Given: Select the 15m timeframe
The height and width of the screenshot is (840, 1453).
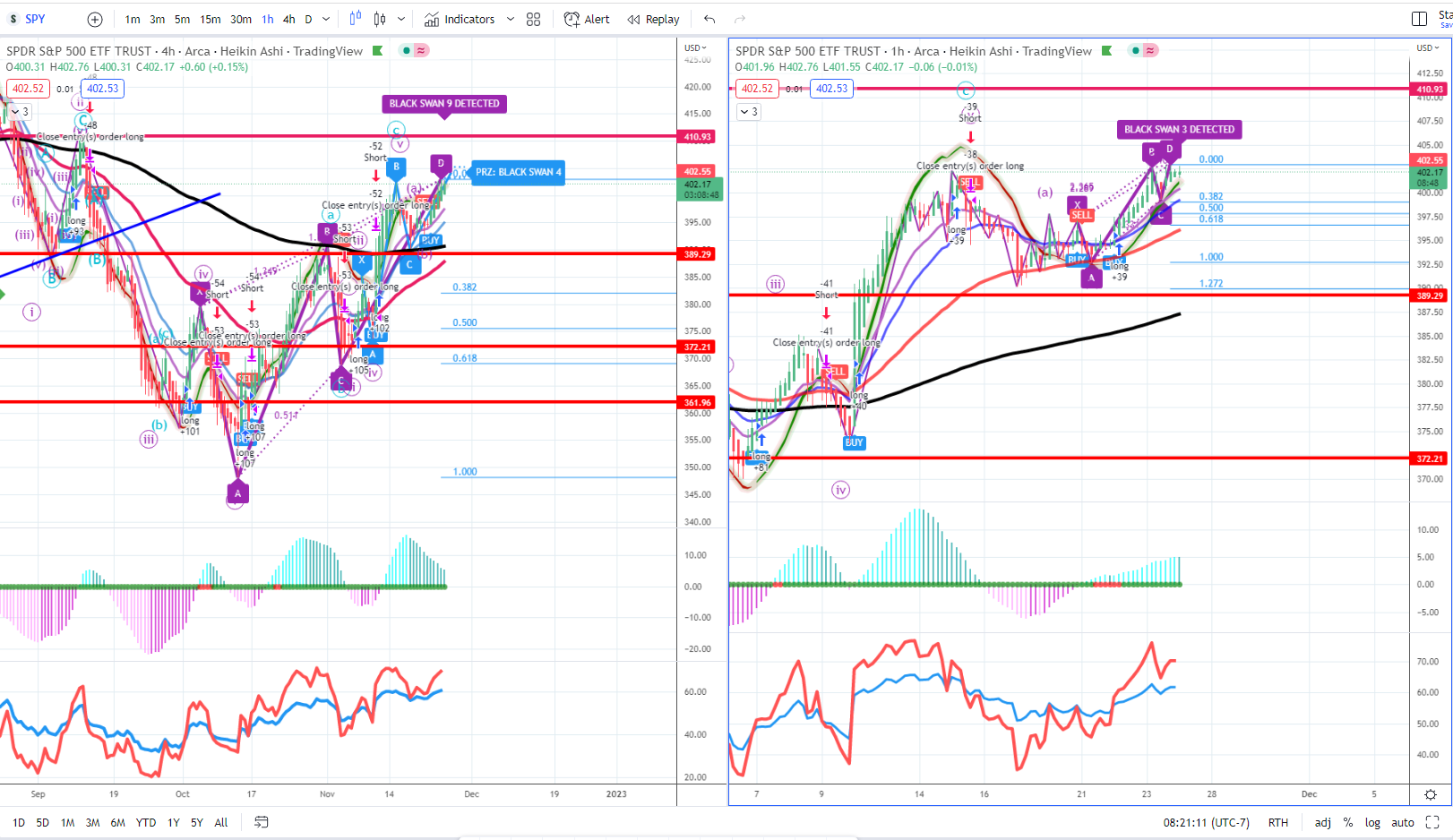Looking at the screenshot, I should (x=211, y=19).
